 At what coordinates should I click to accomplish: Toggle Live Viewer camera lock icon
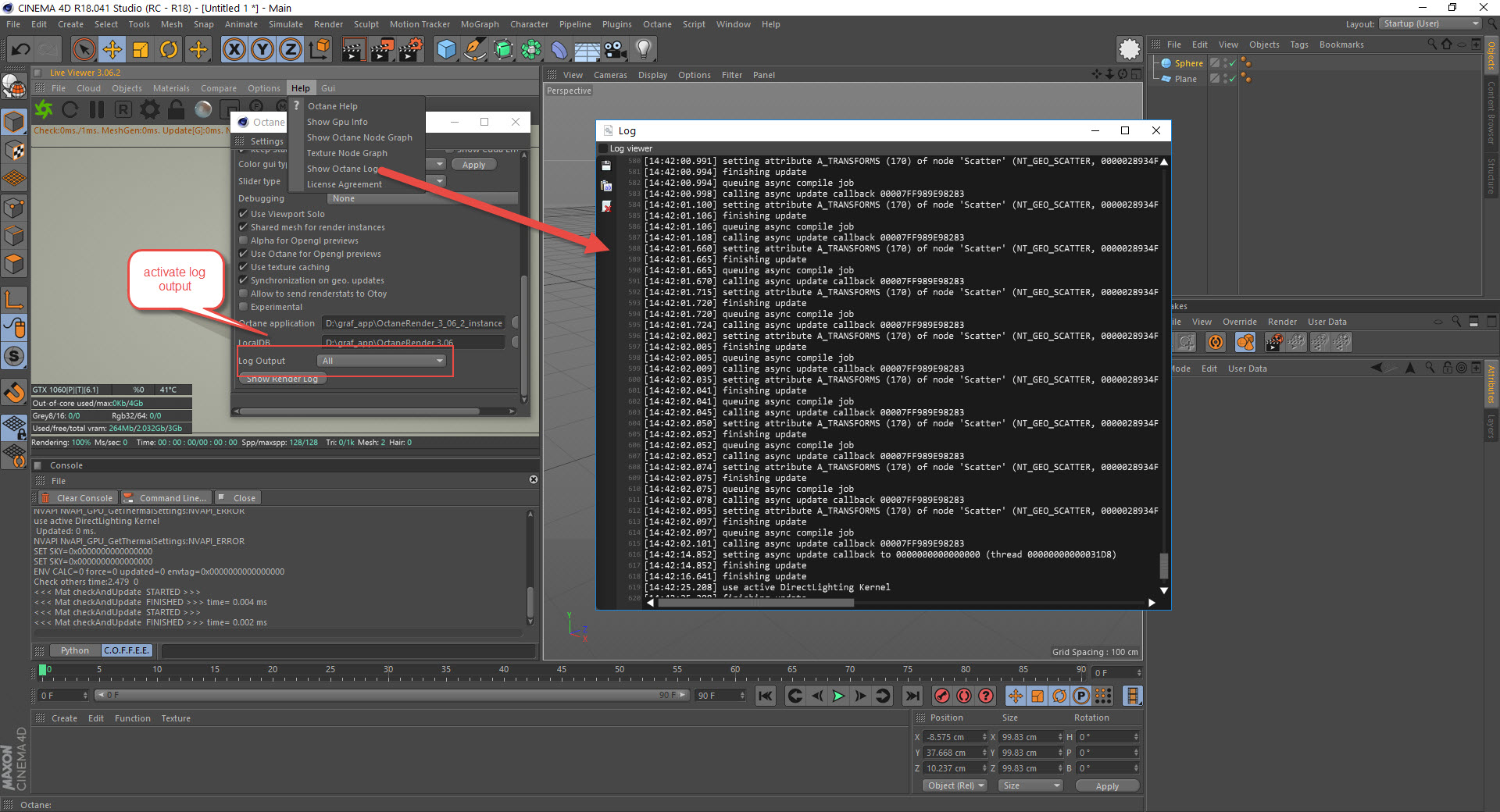pyautogui.click(x=177, y=109)
